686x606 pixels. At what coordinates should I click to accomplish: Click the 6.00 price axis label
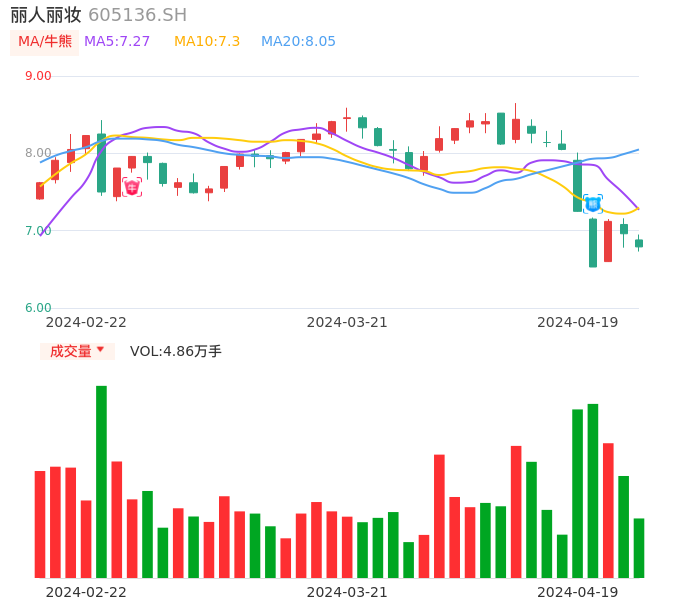pos(38,308)
